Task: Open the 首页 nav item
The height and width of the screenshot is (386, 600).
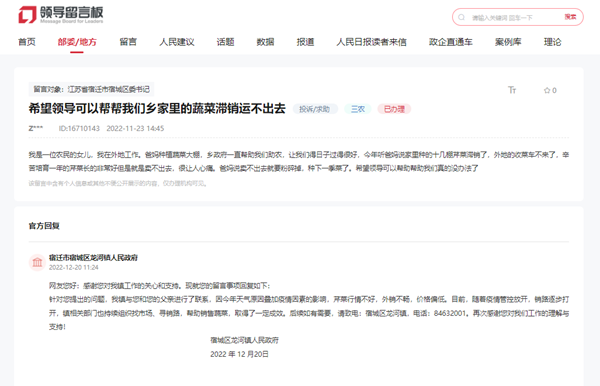Action: [27, 42]
